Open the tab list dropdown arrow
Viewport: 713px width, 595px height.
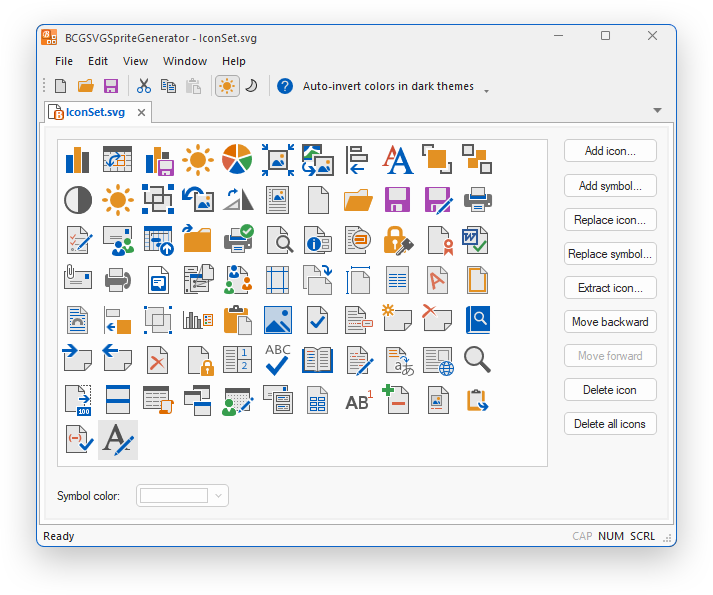click(657, 111)
